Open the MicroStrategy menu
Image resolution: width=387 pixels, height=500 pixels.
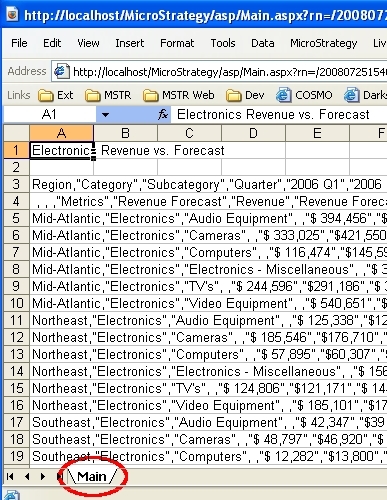(x=323, y=43)
